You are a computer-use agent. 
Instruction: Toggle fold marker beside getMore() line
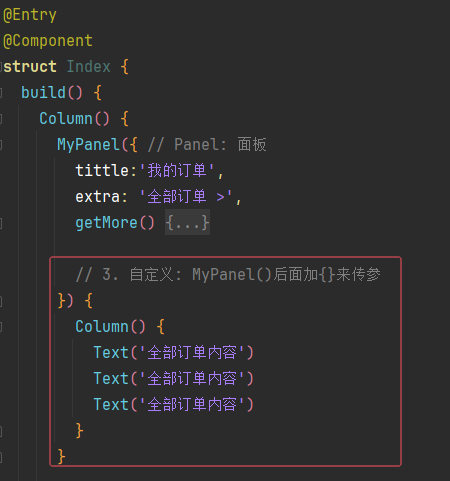1,223
